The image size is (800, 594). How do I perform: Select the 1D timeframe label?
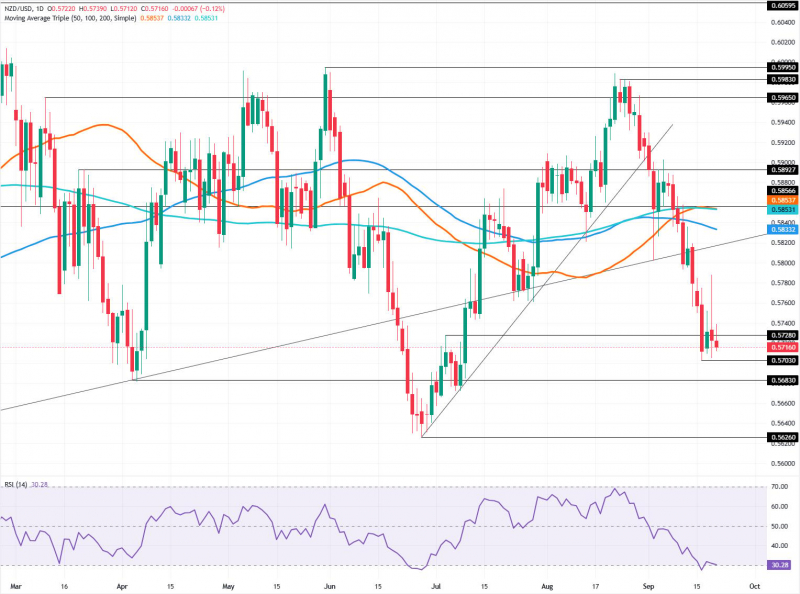[41, 9]
